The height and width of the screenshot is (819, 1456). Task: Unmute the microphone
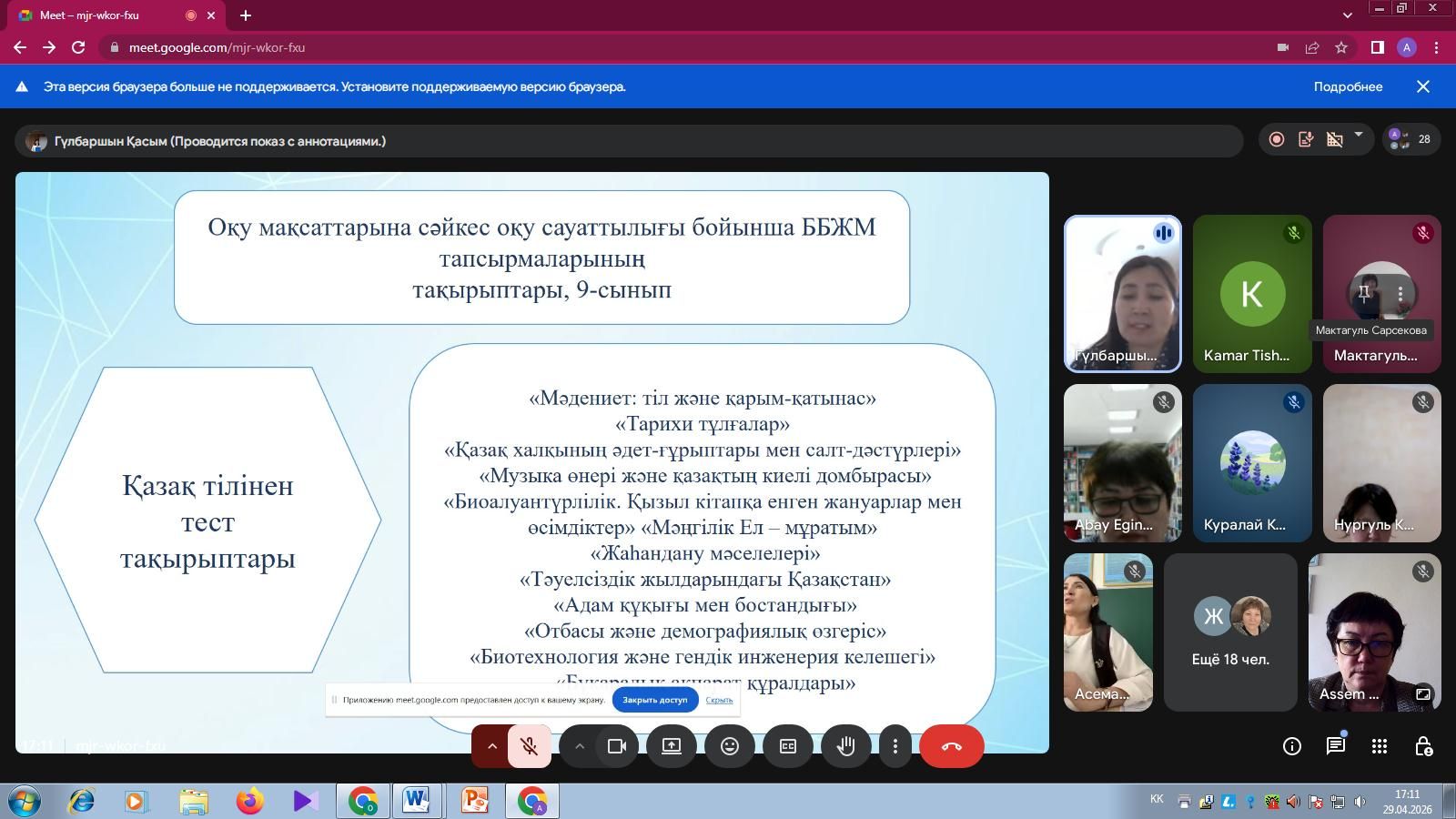(x=529, y=746)
